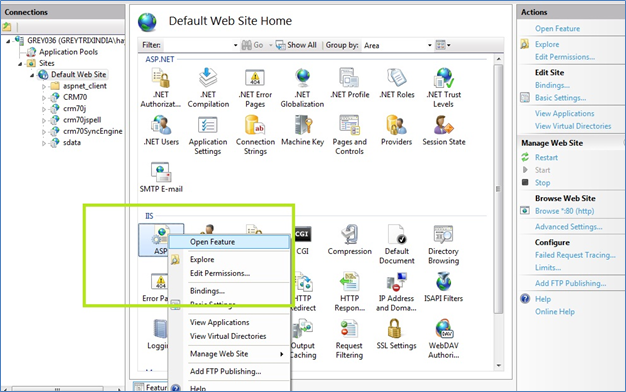Expand the crm70jspell application node
The height and width of the screenshot is (392, 626).
[x=44, y=120]
